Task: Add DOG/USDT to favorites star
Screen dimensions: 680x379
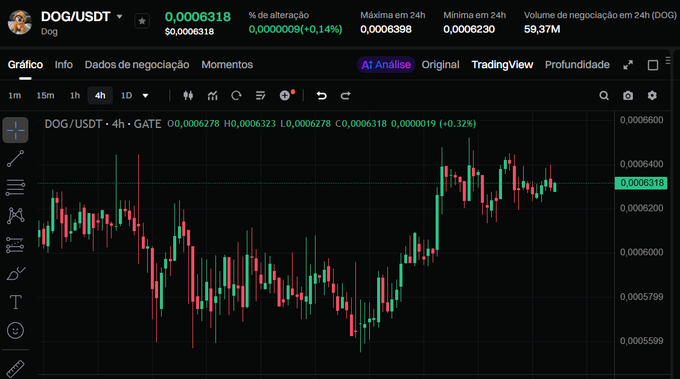Action: [x=142, y=21]
